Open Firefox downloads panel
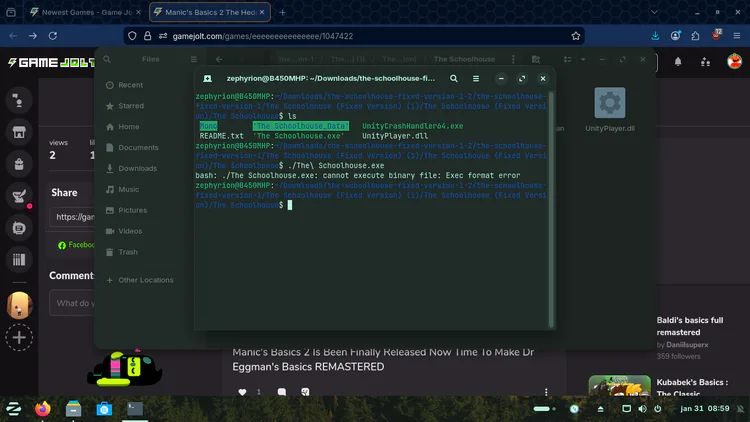750x422 pixels. pos(655,36)
